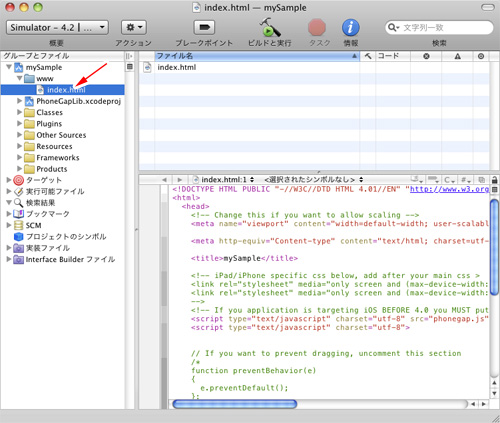Click the editor vertical scrollbar thumb
This screenshot has width=500, height=423.
pos(494,247)
